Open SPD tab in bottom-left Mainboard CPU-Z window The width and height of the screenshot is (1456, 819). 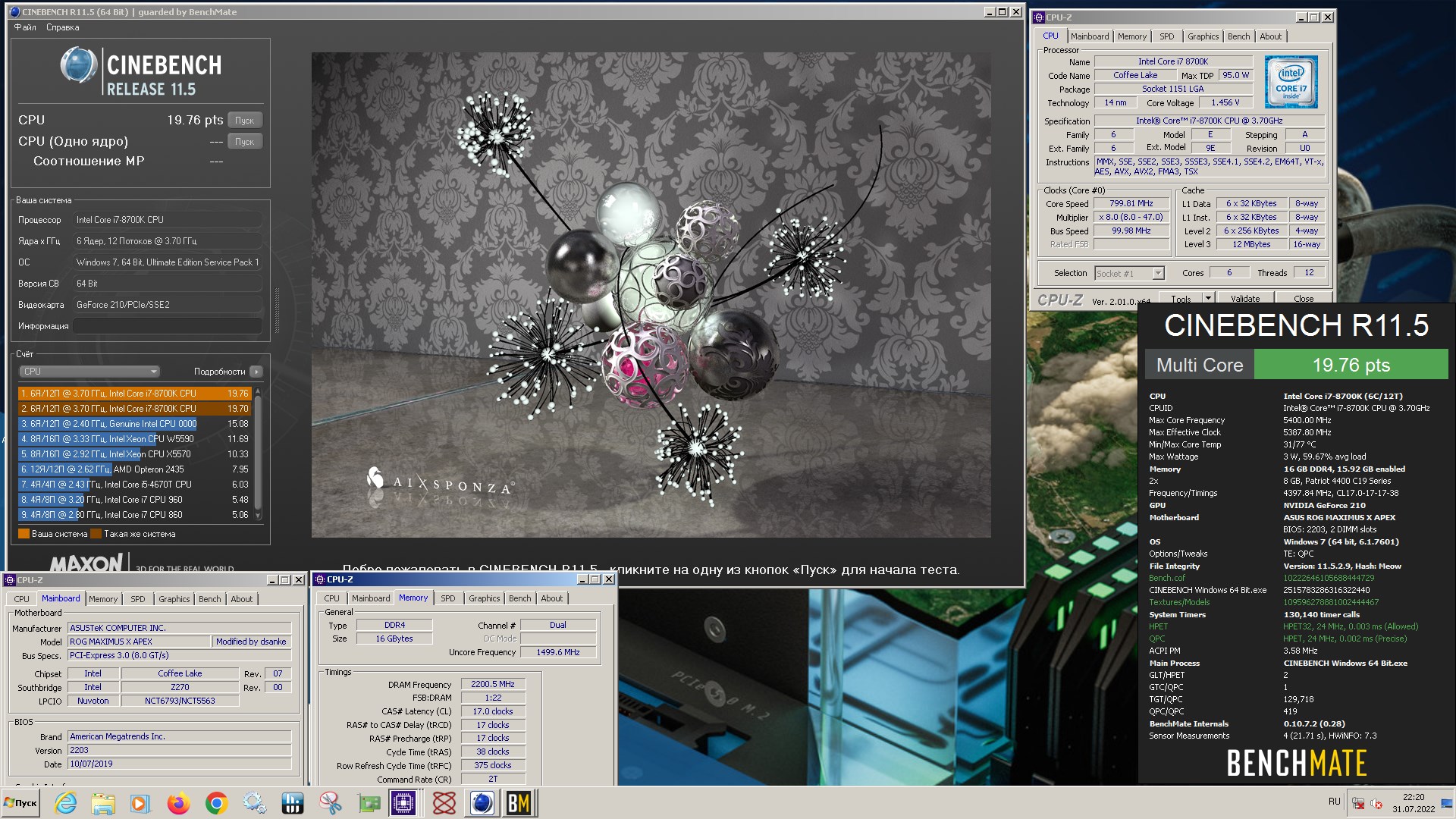point(138,599)
